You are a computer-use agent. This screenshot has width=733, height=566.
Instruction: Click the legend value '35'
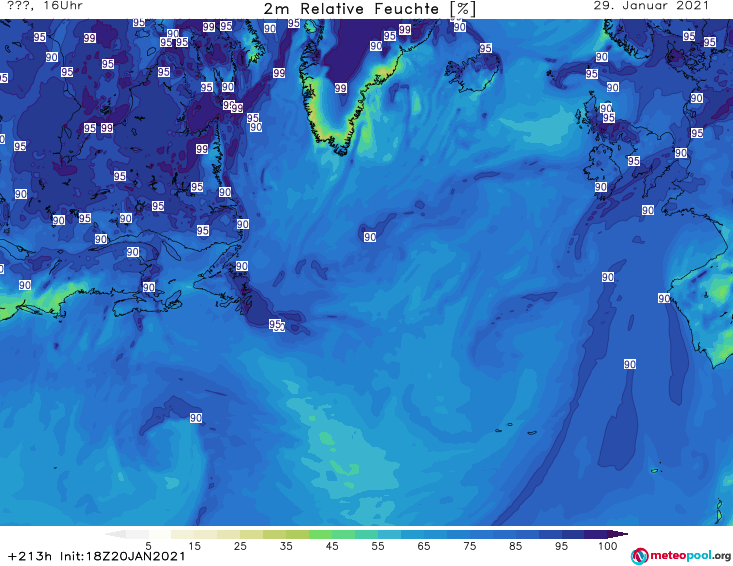tap(286, 546)
